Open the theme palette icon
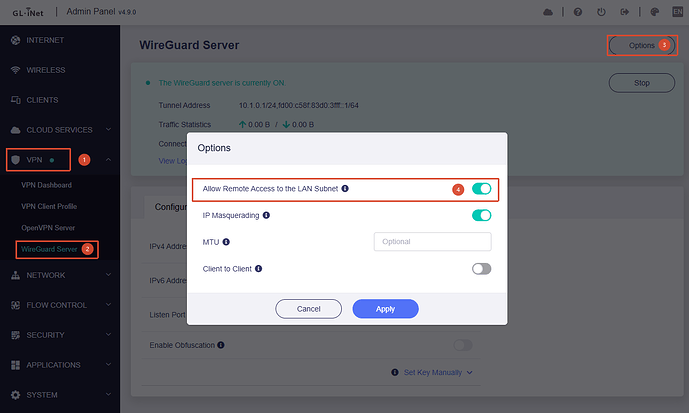 pyautogui.click(x=655, y=12)
